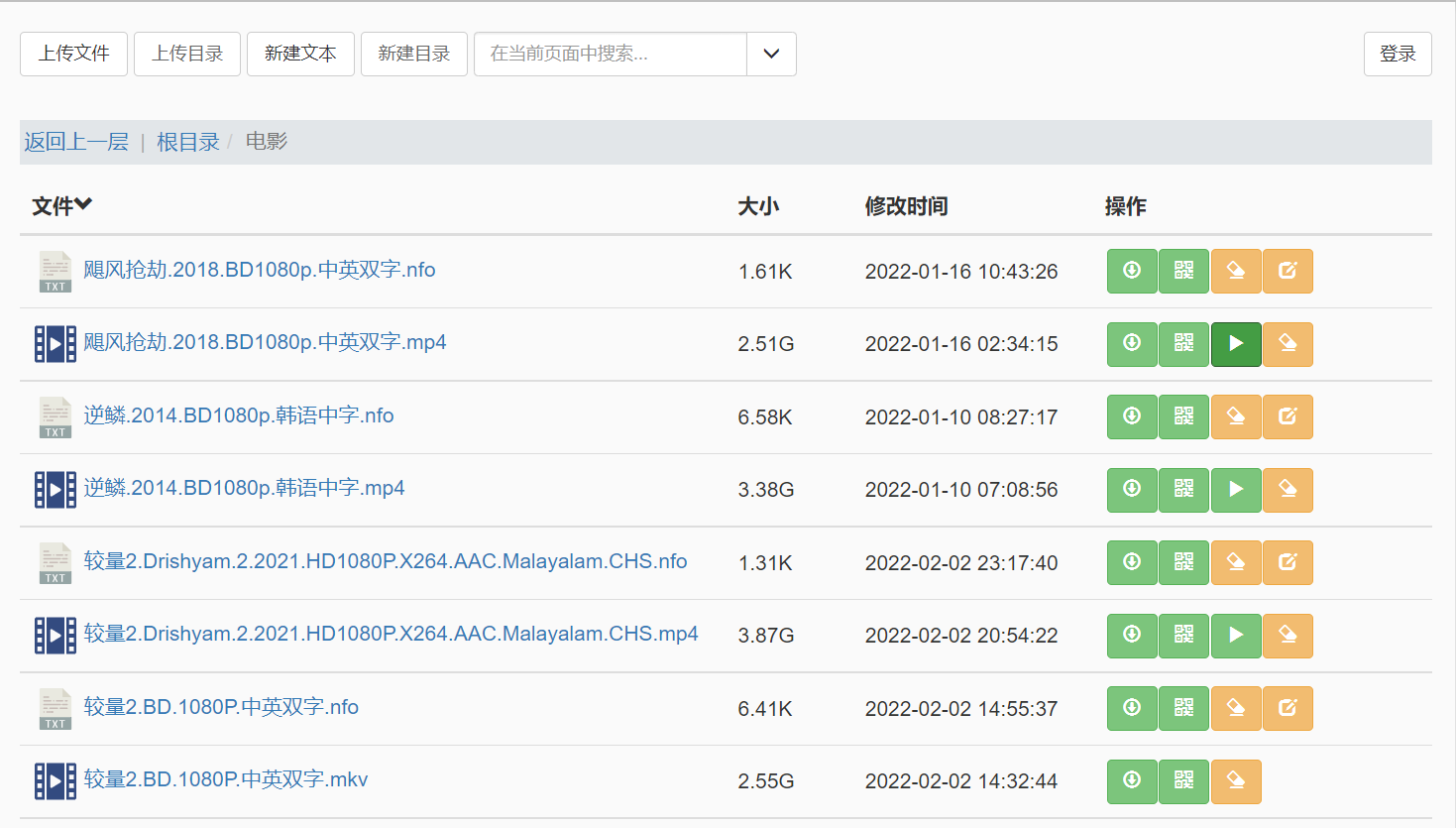1456x828 pixels.
Task: Focus the 在当前页面中搜索 search field
Action: [611, 54]
